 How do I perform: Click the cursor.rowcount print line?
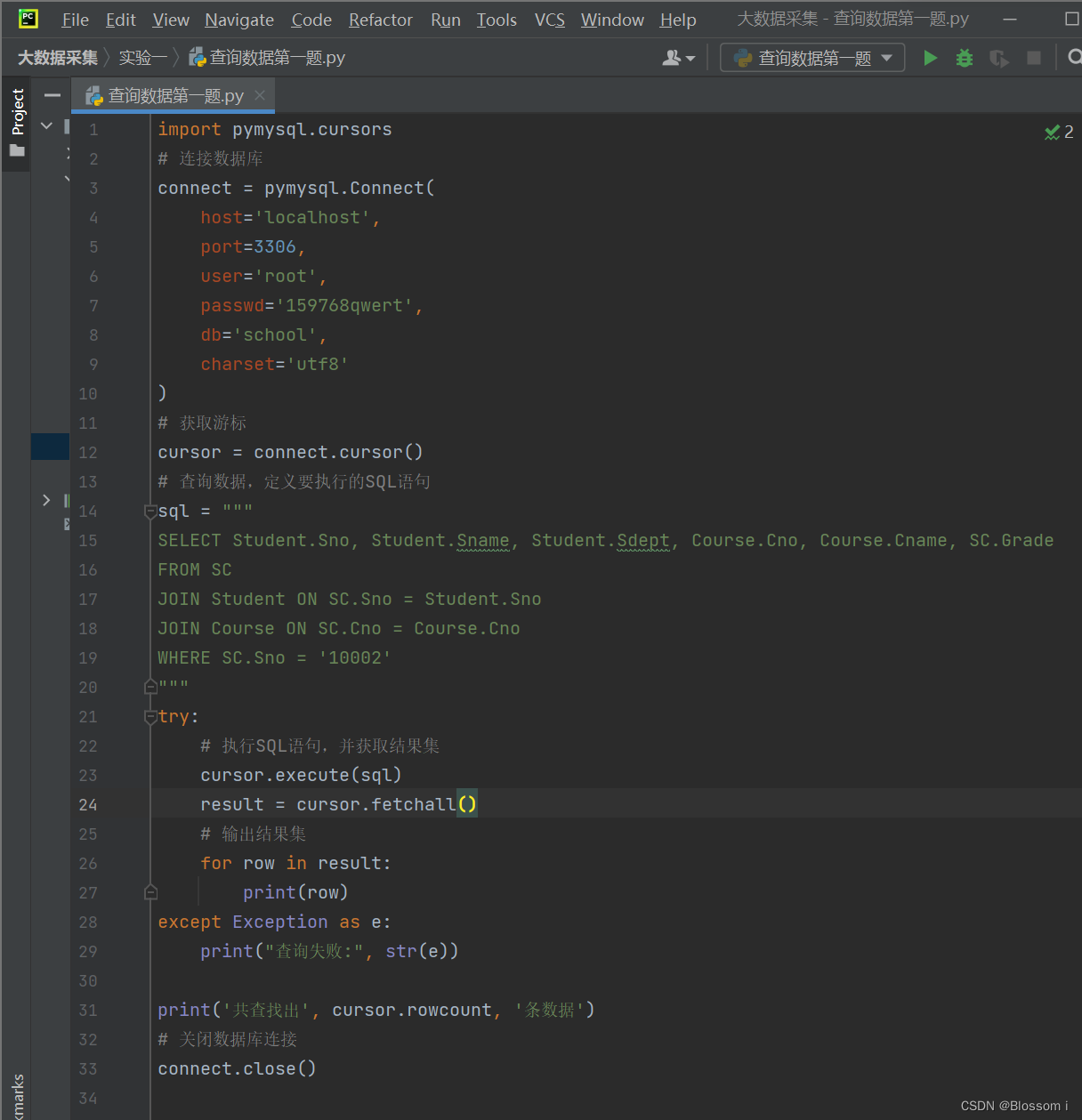click(x=376, y=1010)
